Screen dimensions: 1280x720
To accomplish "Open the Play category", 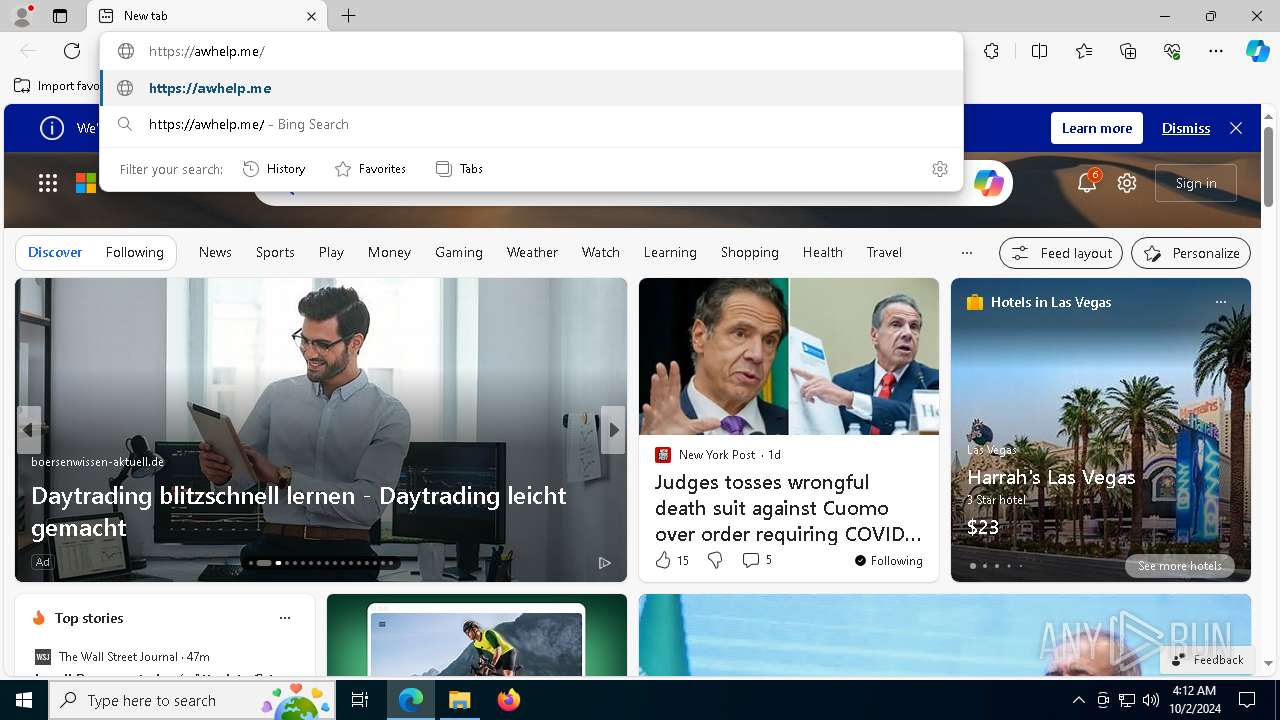I will click(331, 252).
